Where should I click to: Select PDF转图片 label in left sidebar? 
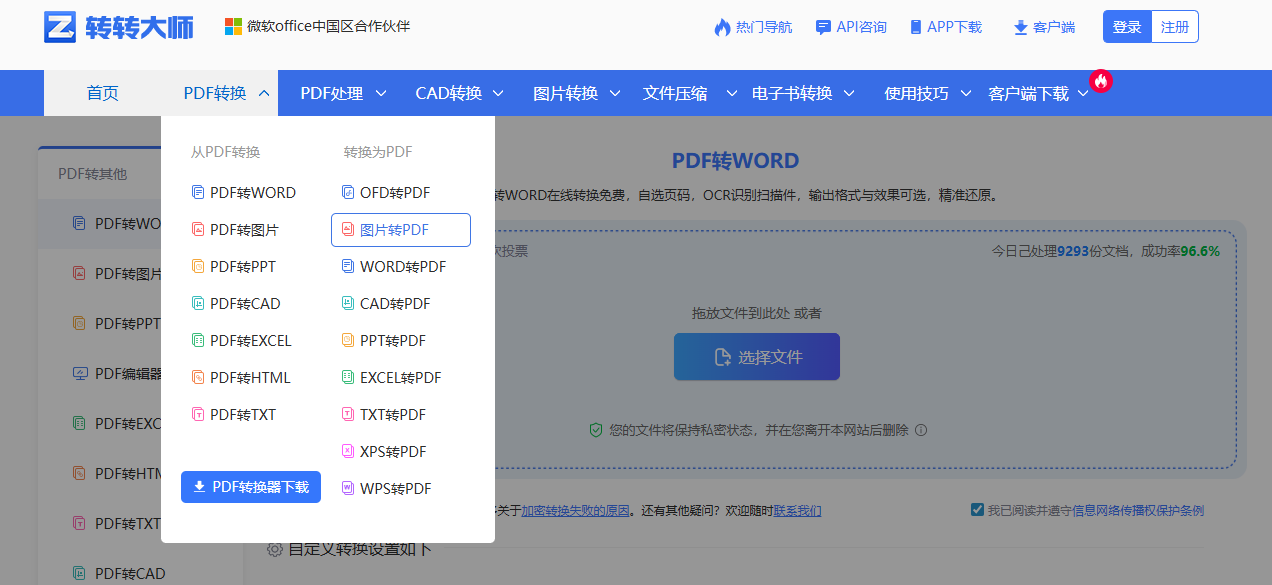(x=128, y=273)
